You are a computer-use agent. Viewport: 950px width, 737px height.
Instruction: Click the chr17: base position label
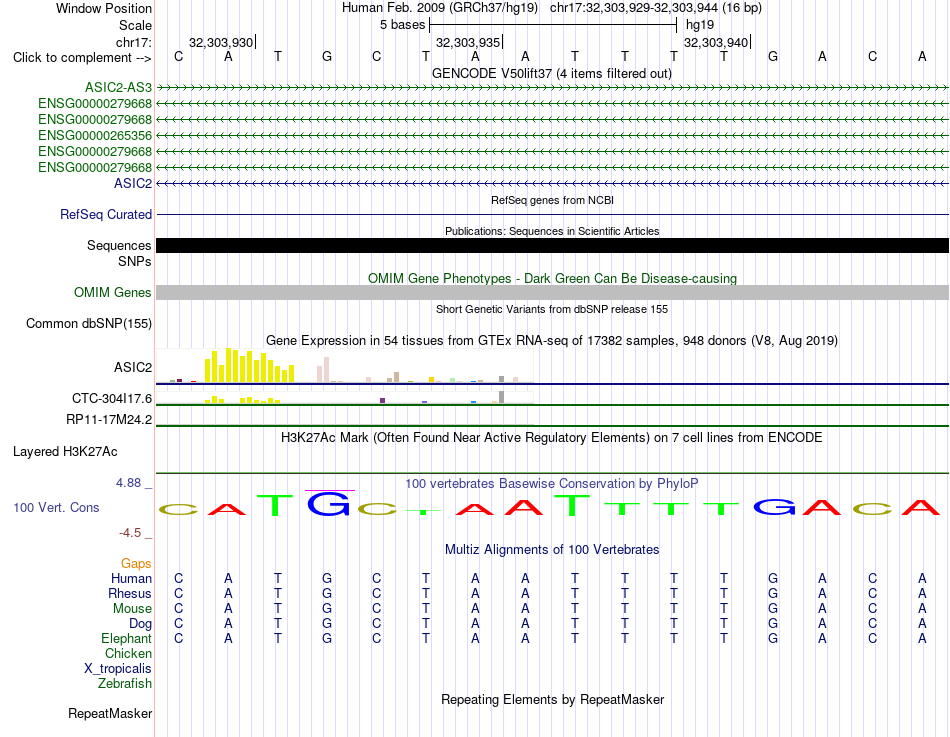(x=133, y=42)
